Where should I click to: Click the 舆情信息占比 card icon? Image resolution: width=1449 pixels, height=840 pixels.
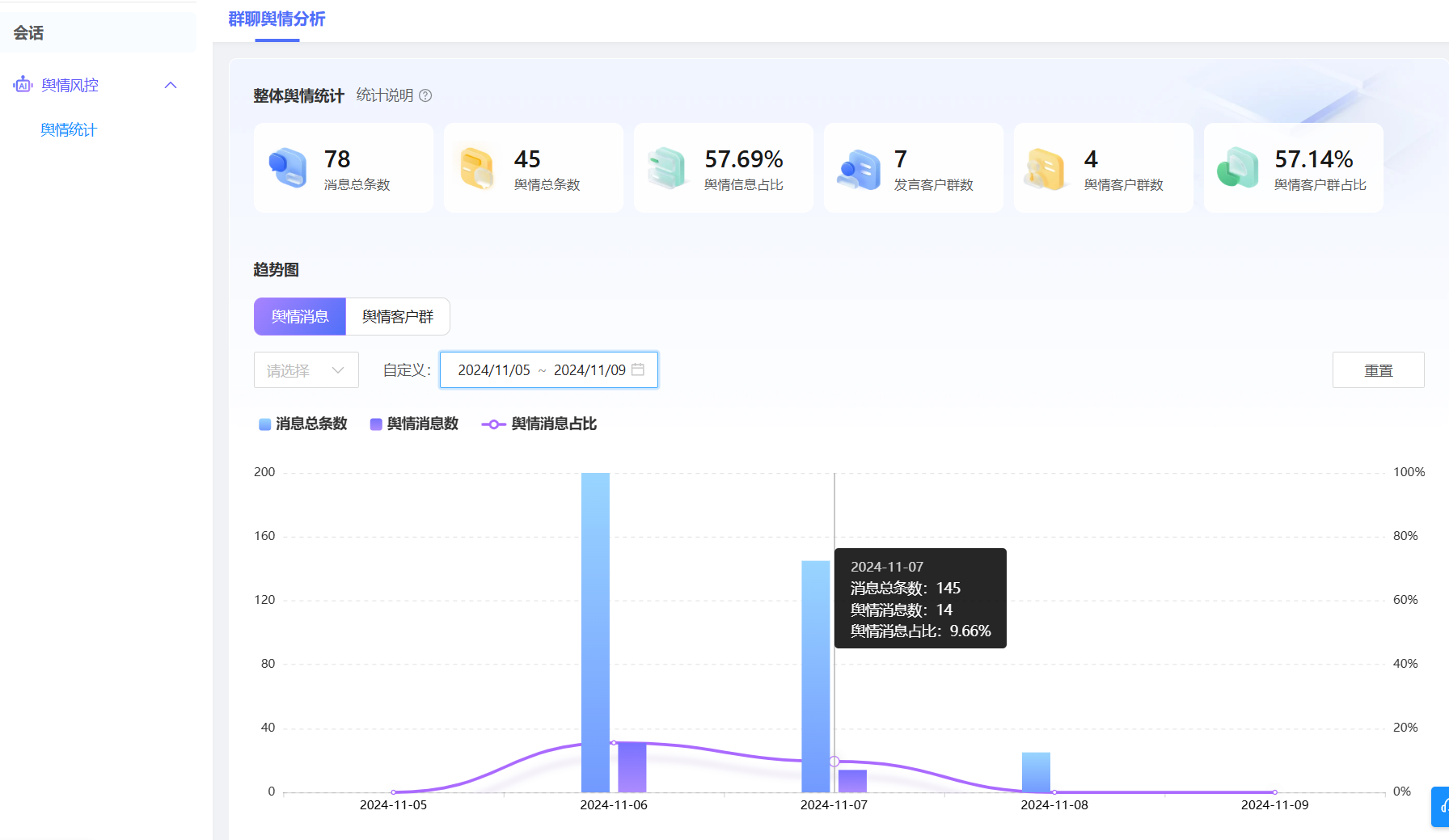click(667, 168)
